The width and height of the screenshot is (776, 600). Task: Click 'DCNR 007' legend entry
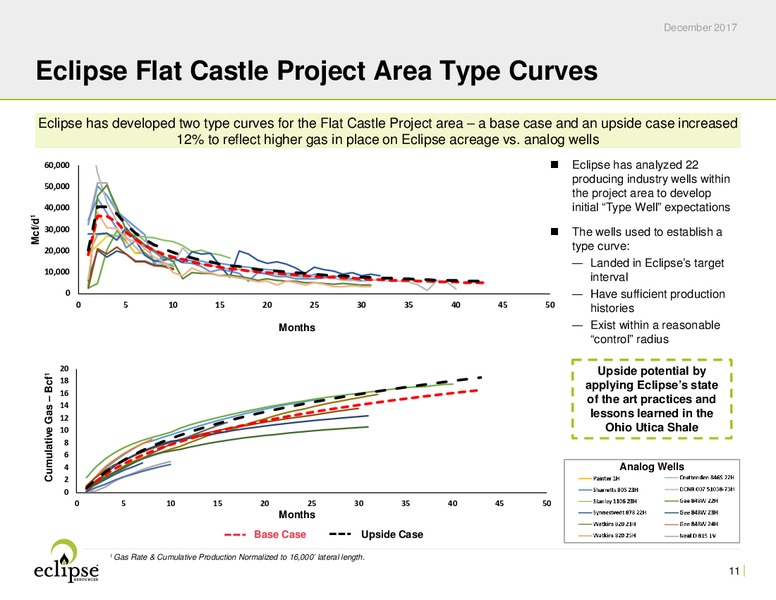pos(707,489)
